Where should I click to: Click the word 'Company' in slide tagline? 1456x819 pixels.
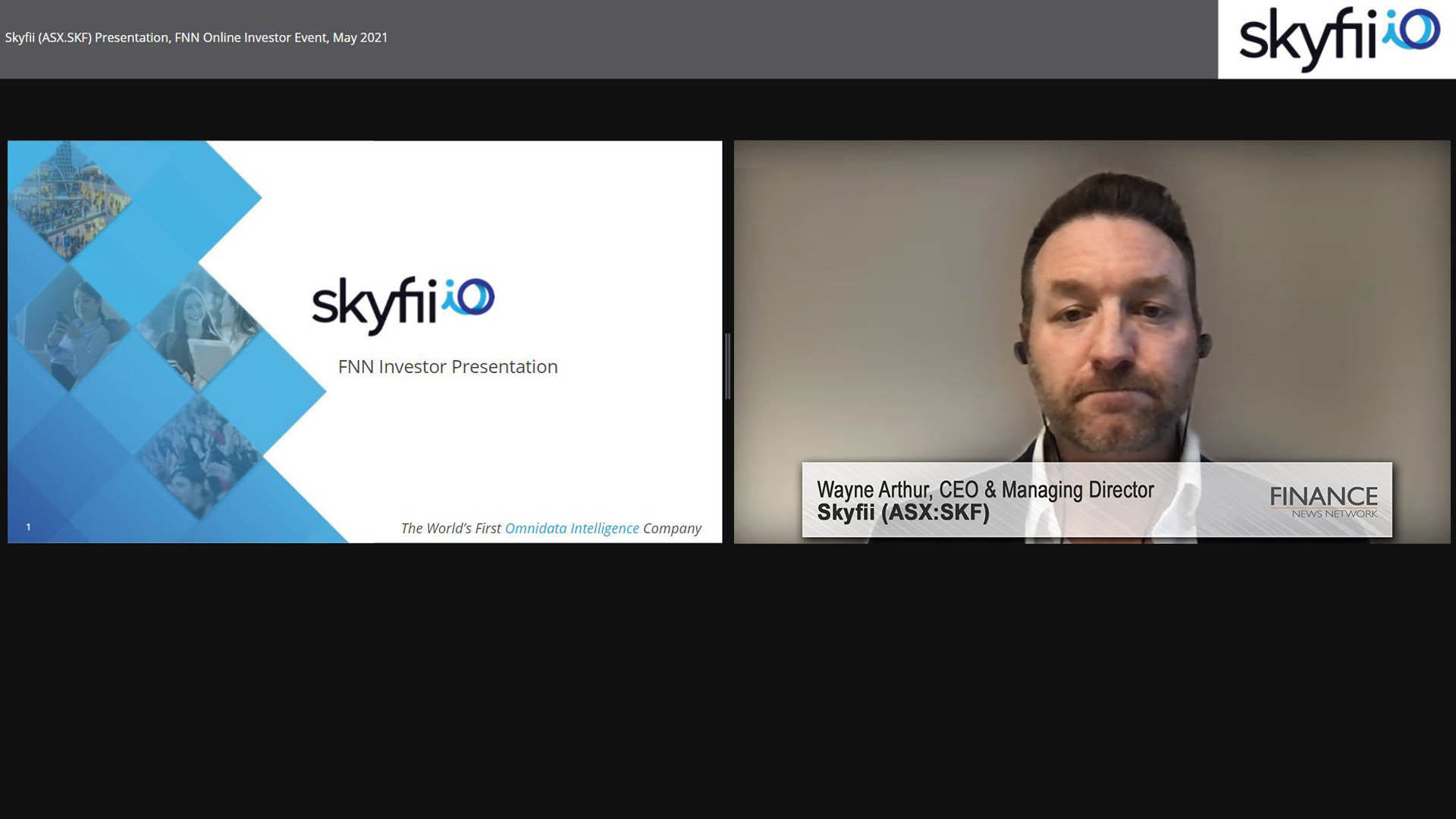click(x=672, y=529)
